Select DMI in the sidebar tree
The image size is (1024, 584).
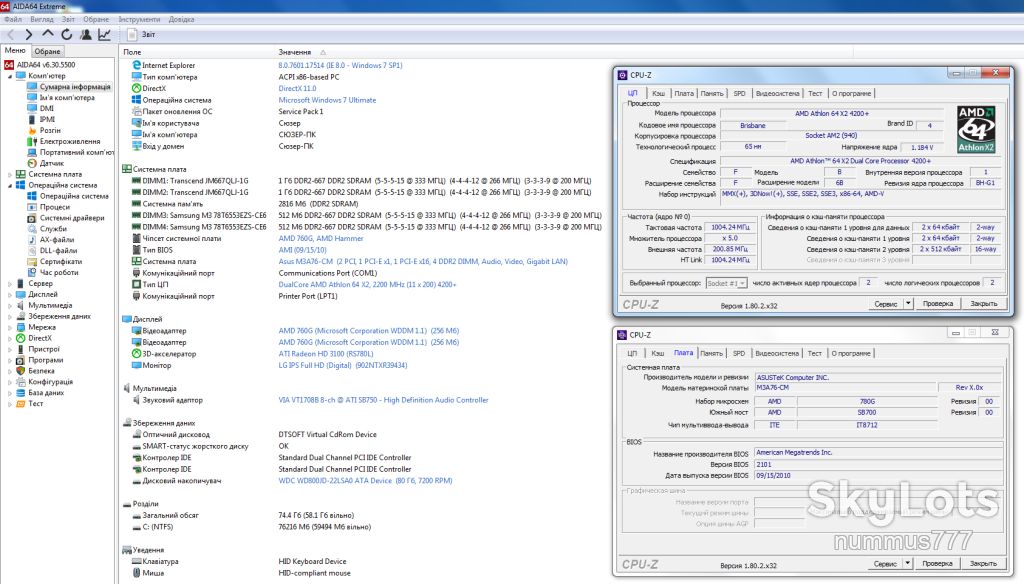pos(46,108)
